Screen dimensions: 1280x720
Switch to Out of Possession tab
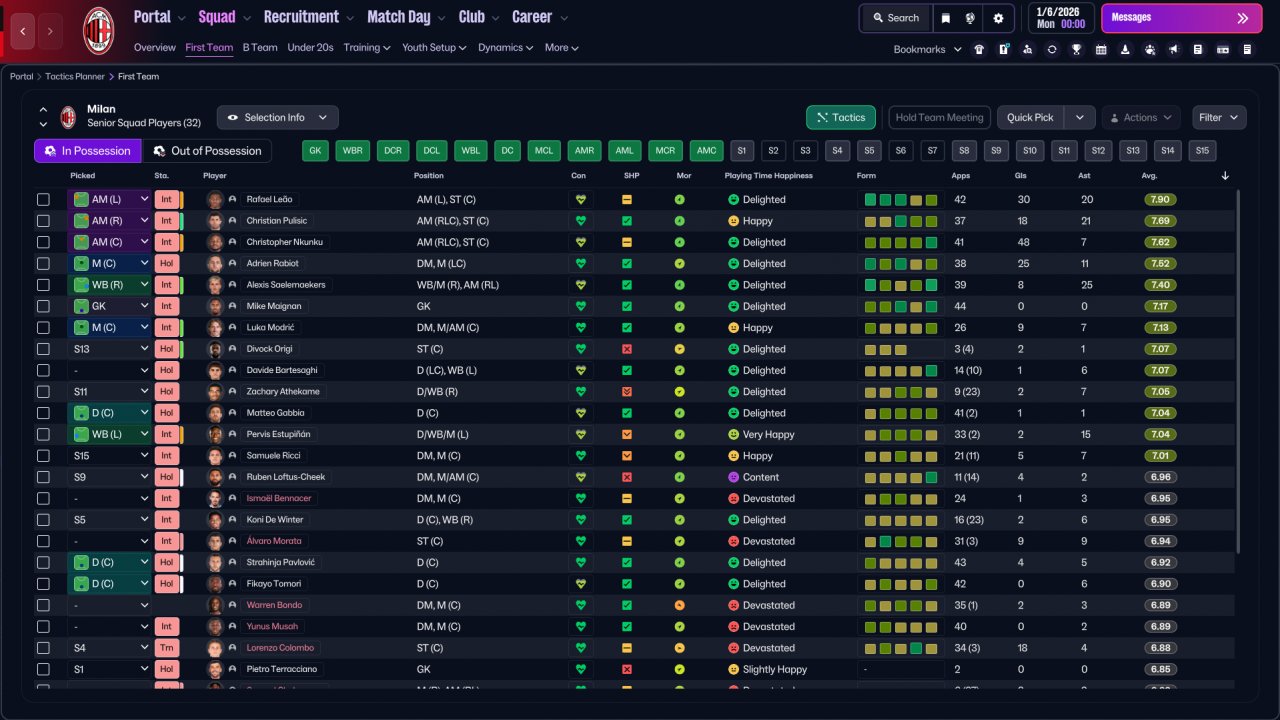coord(207,151)
